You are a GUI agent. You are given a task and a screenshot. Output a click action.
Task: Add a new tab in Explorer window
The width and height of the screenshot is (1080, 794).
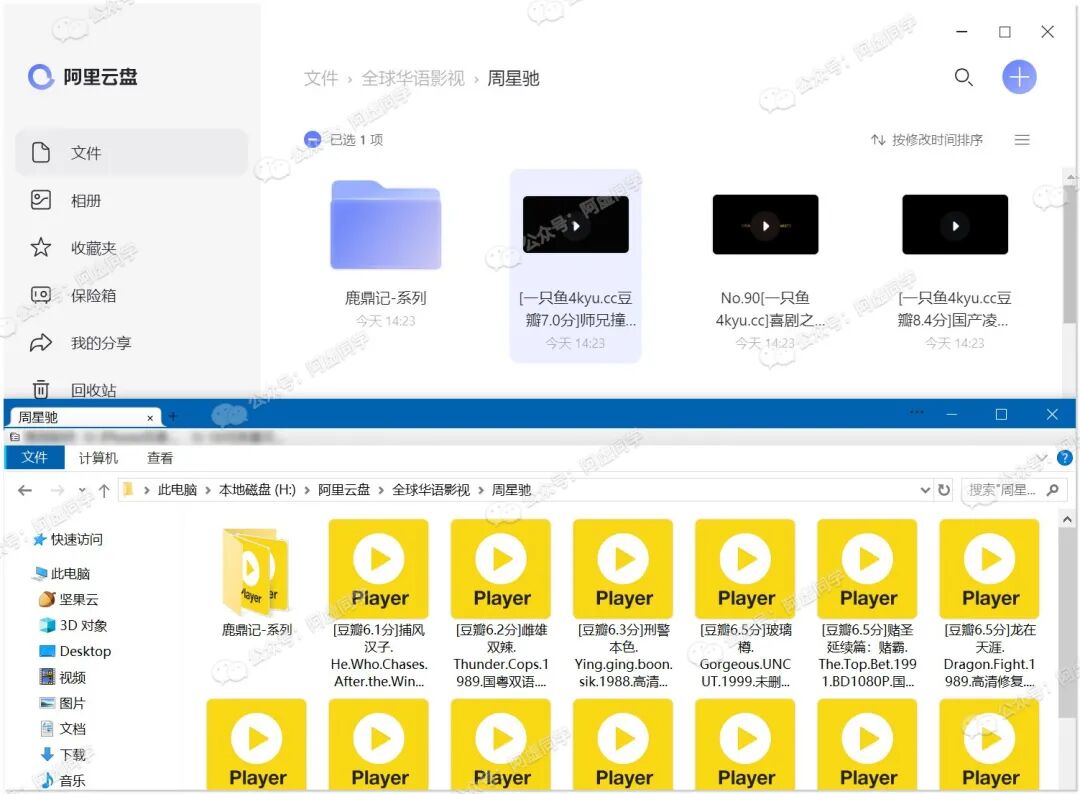tap(173, 417)
